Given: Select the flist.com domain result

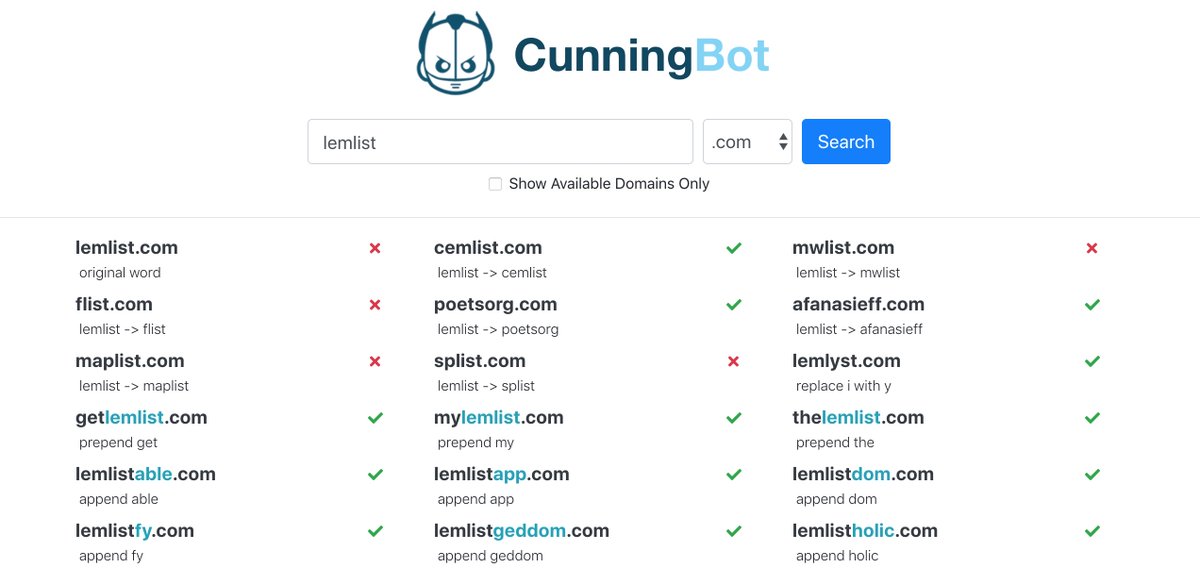Looking at the screenshot, I should pyautogui.click(x=114, y=304).
